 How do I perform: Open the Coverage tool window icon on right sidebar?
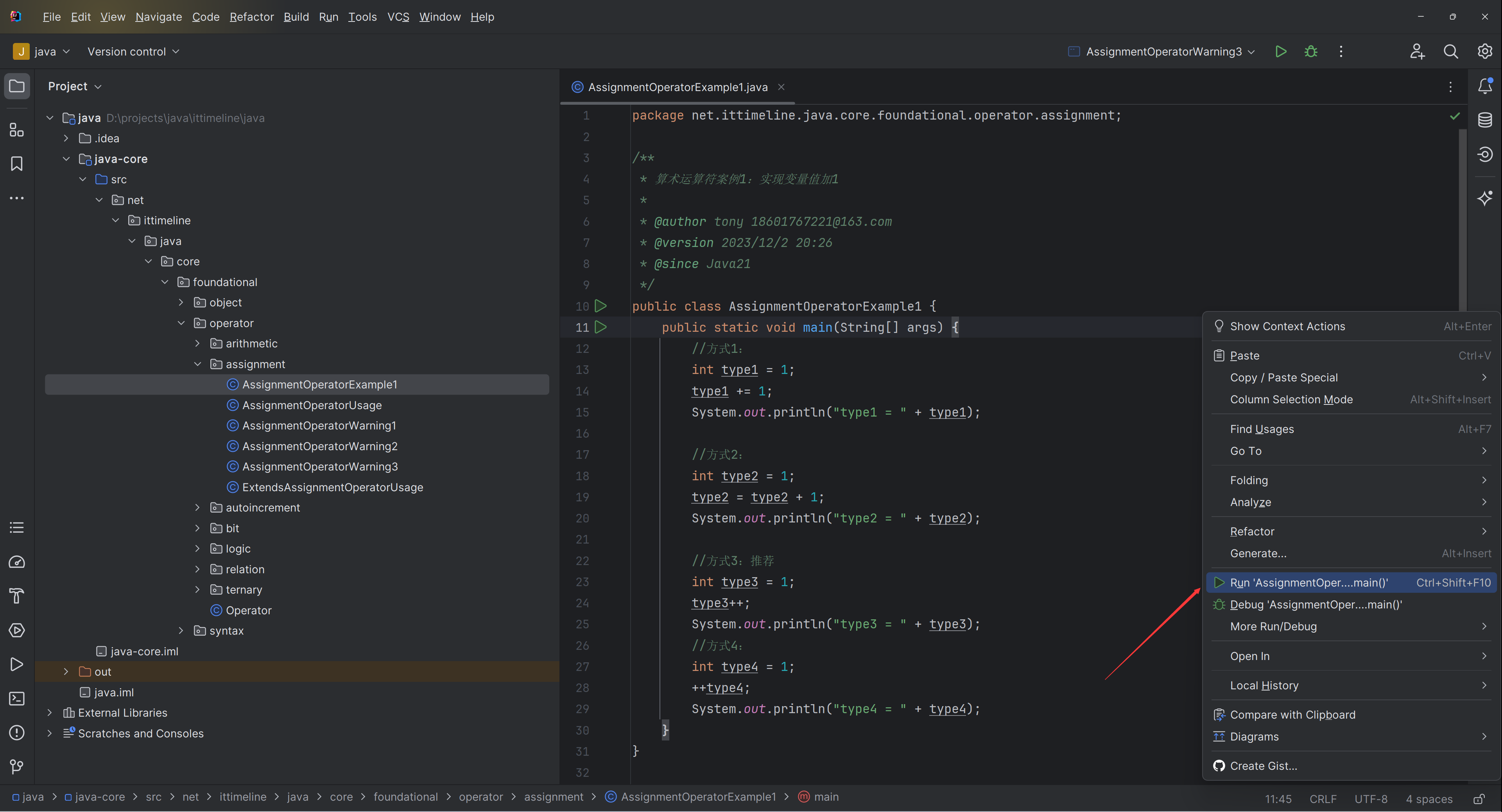[x=1484, y=154]
